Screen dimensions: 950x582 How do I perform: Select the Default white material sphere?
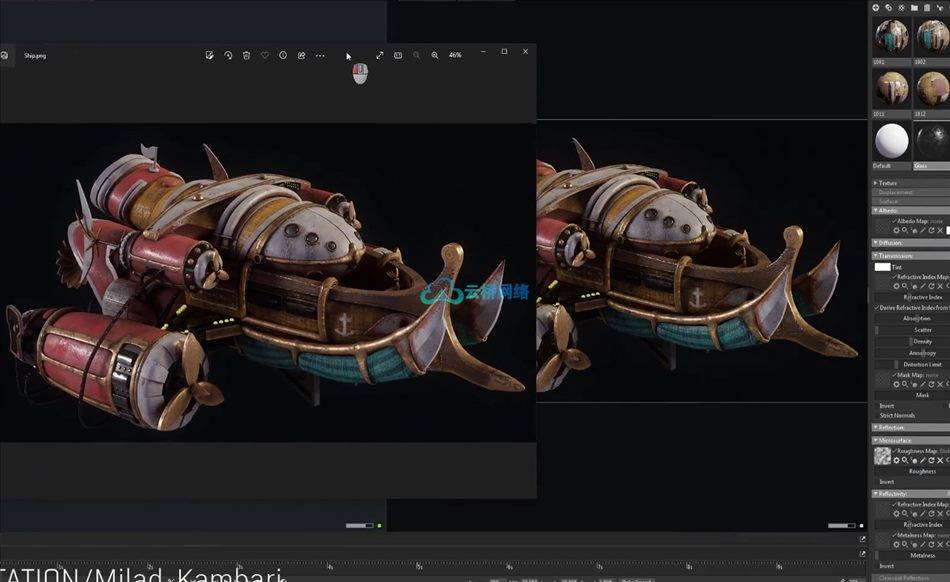pos(892,141)
